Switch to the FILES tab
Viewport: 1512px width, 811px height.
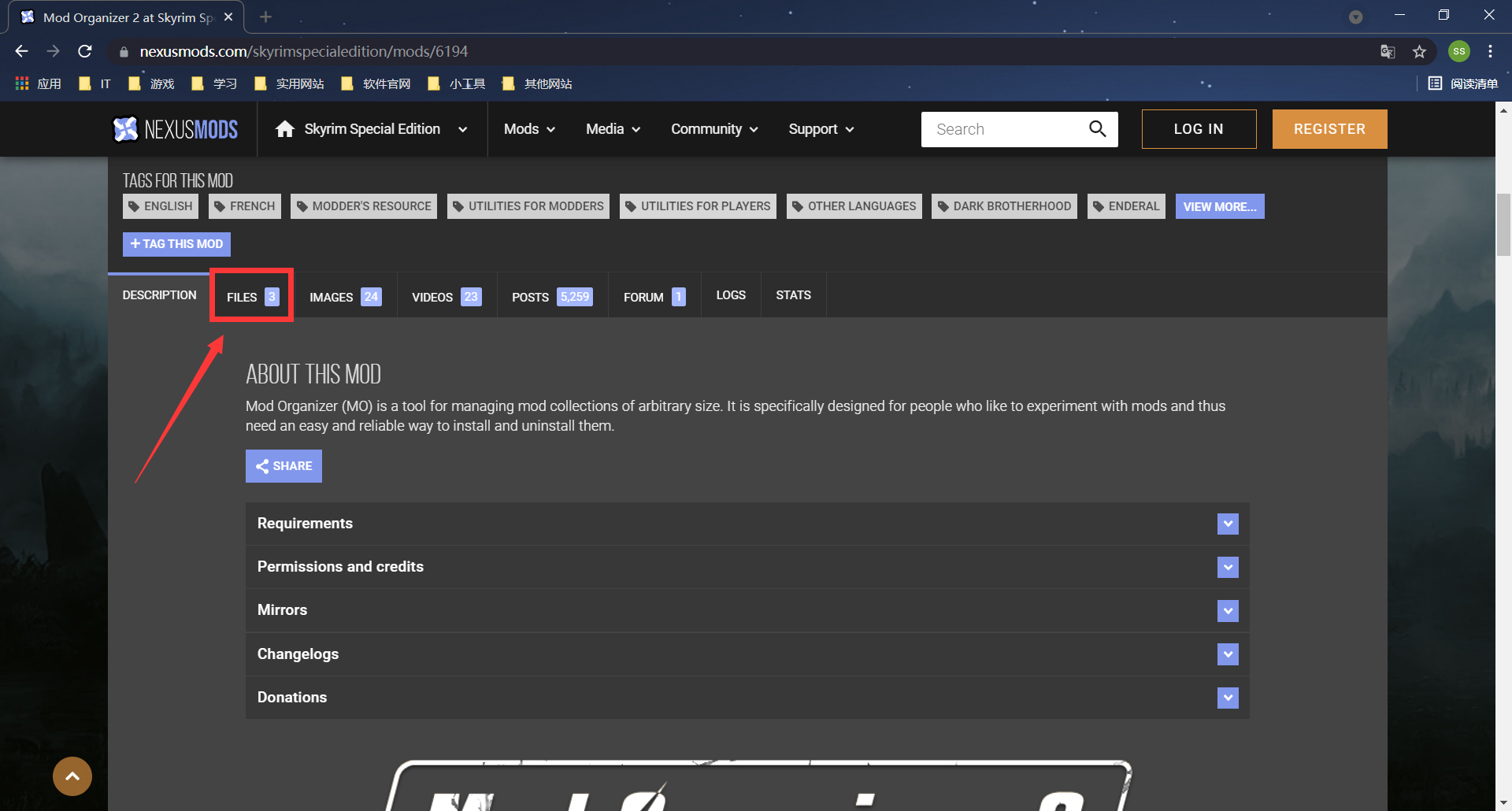point(250,296)
